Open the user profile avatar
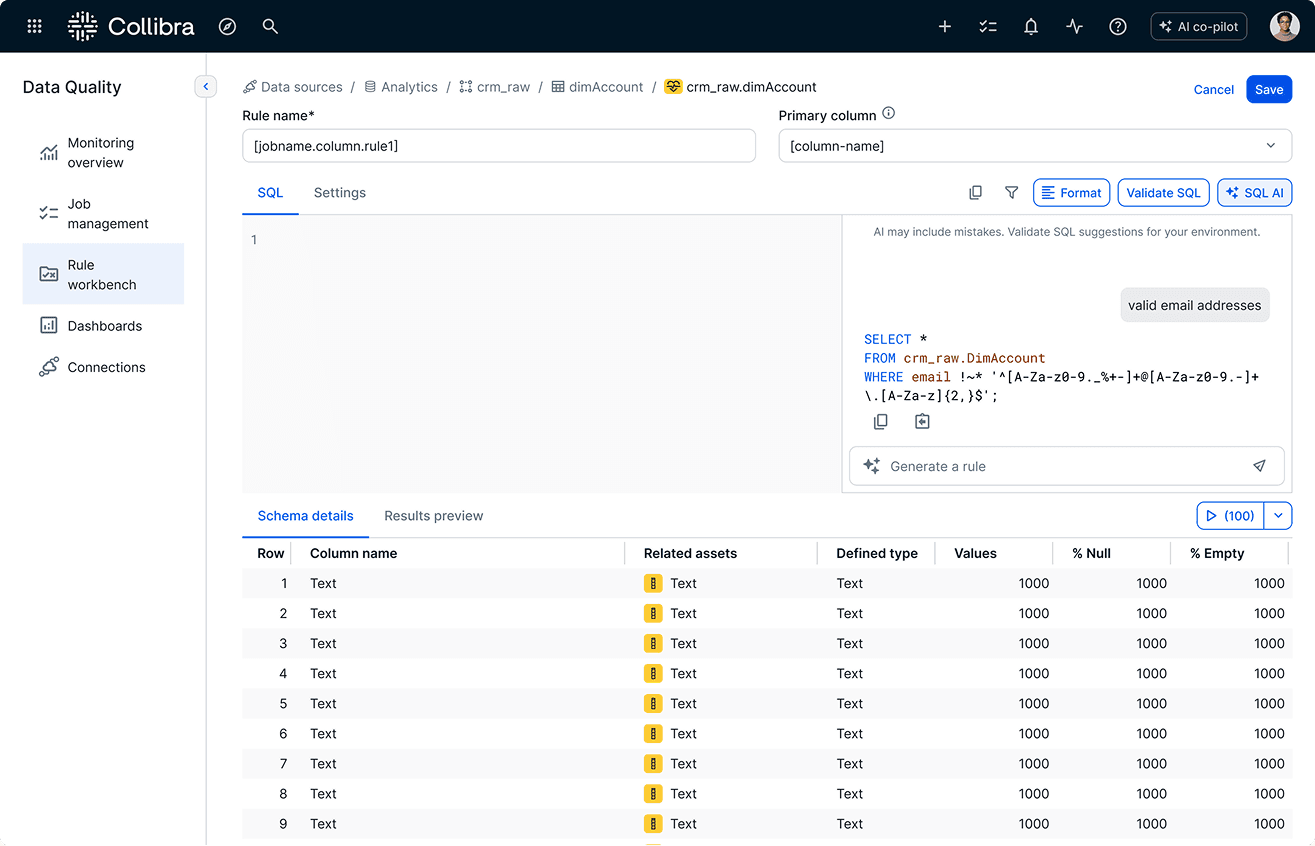This screenshot has width=1315, height=846. [x=1285, y=27]
